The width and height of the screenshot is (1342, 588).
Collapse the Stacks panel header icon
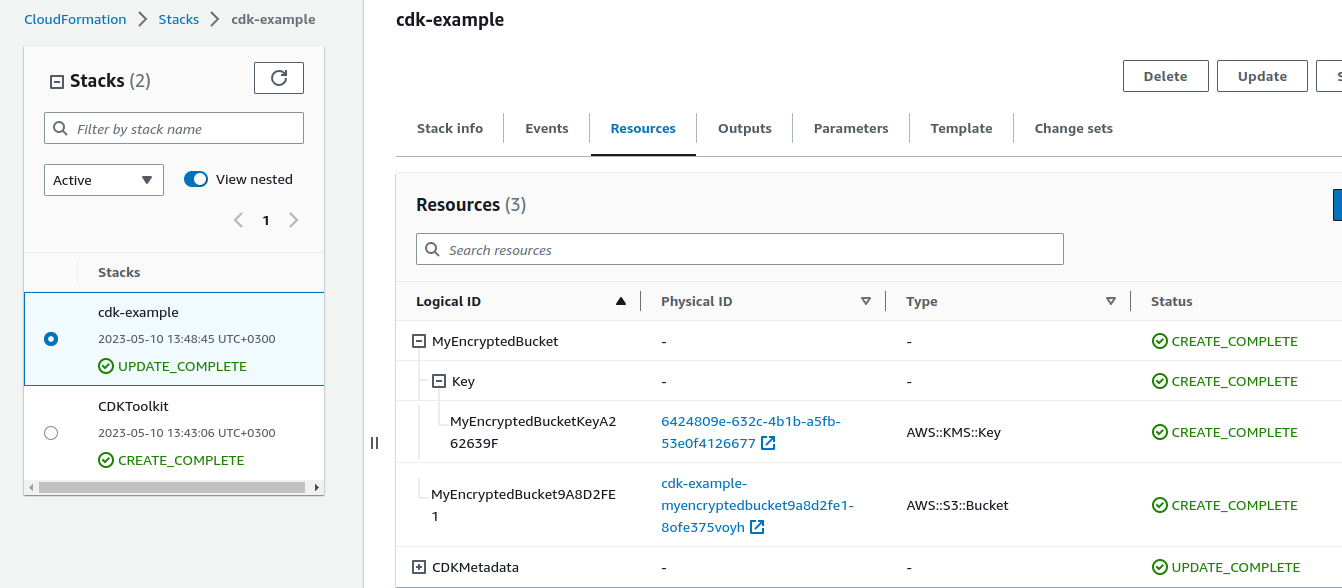tap(57, 82)
